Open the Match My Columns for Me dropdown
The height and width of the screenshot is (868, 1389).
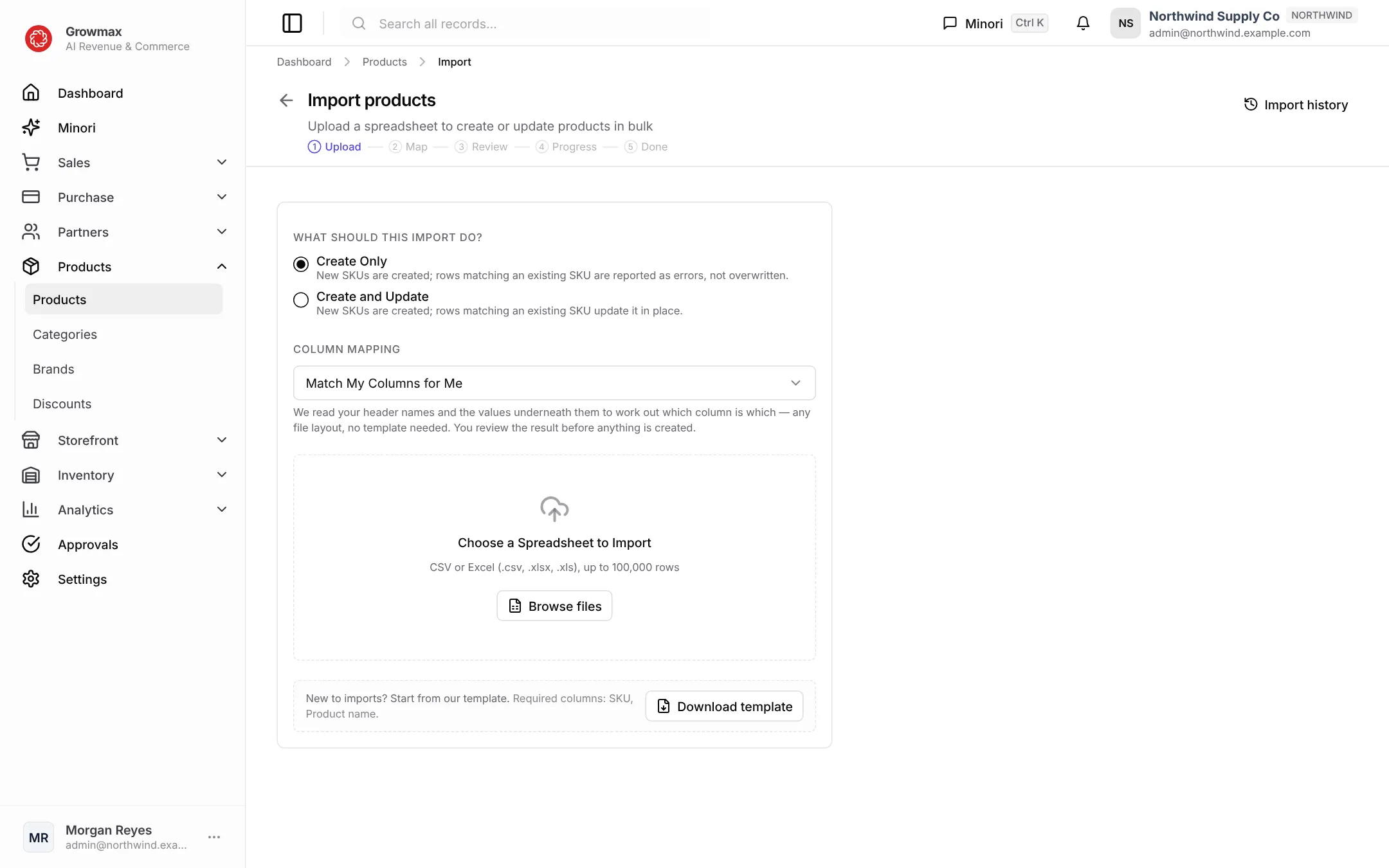[x=554, y=383]
